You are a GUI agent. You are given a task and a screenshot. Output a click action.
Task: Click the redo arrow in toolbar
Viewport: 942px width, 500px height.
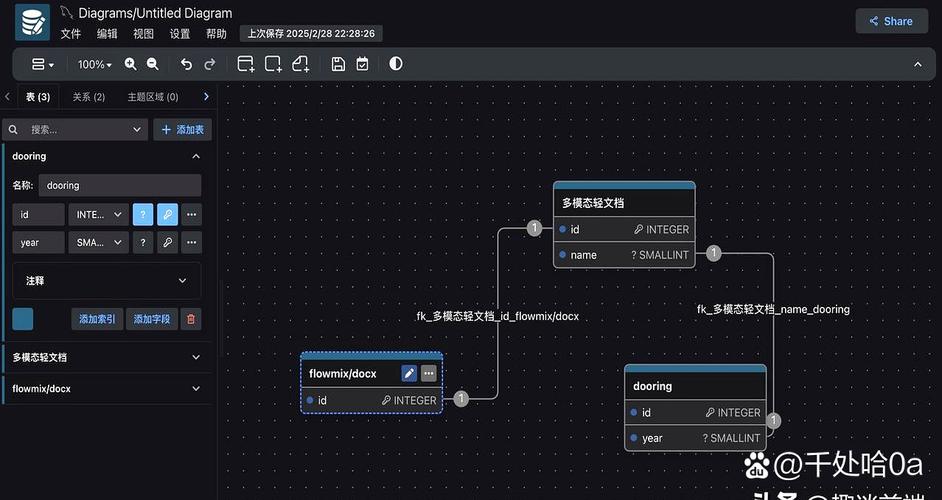point(210,64)
